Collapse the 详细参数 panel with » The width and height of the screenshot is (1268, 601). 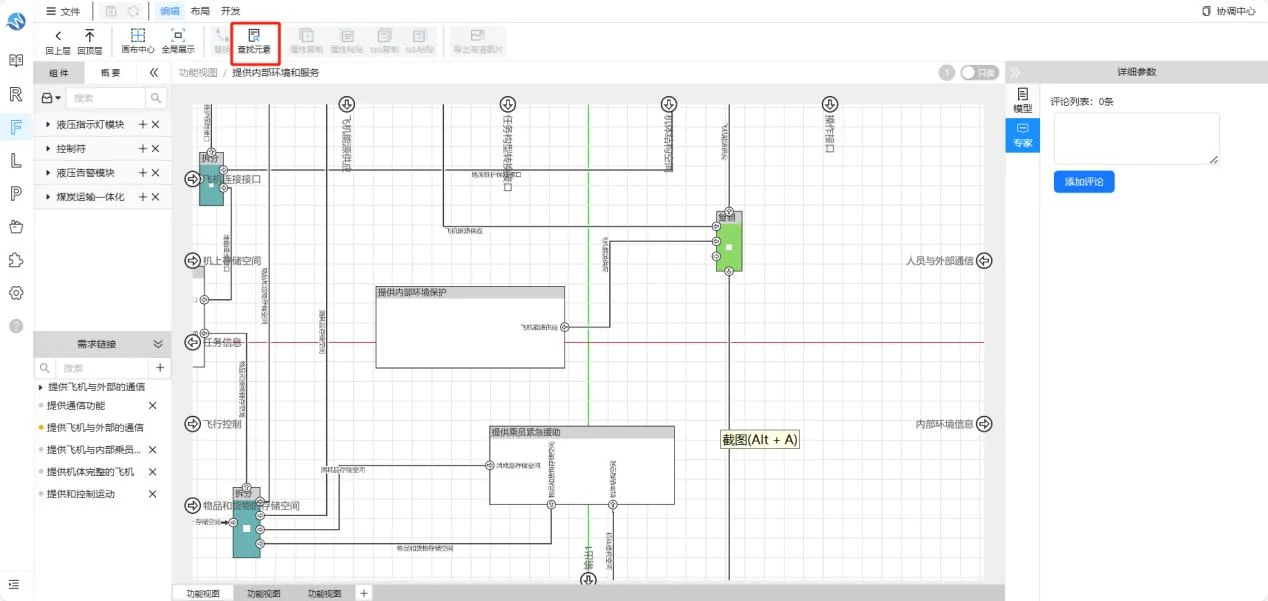(1016, 73)
